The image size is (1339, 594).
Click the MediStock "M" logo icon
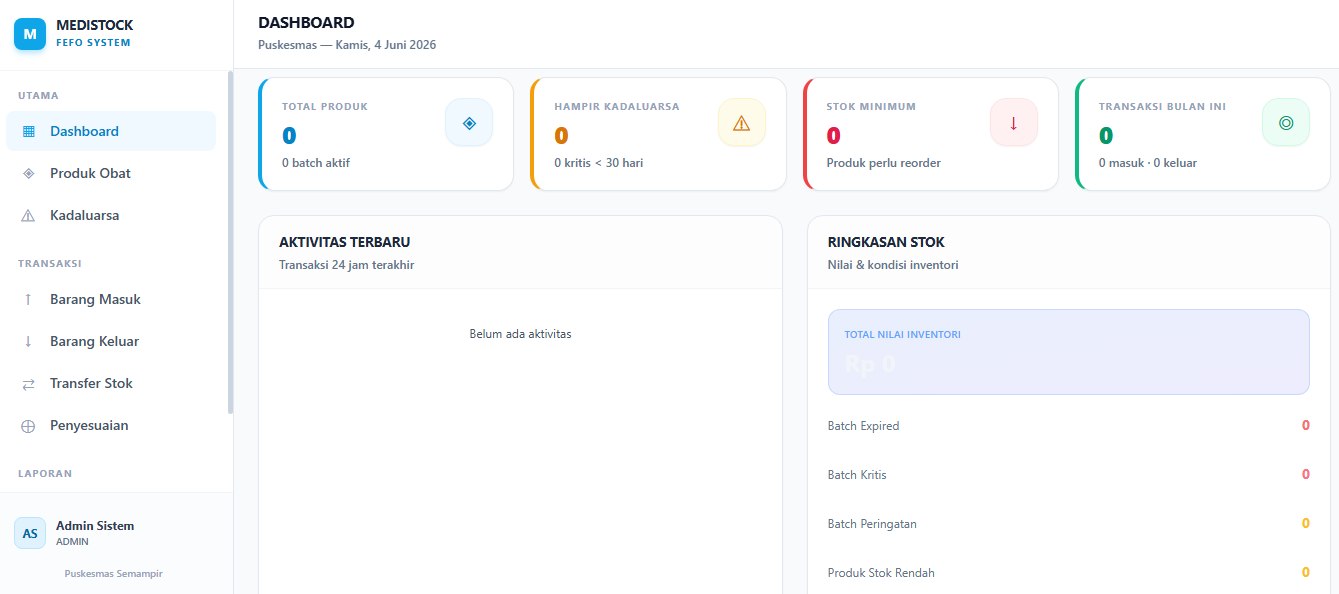click(30, 34)
